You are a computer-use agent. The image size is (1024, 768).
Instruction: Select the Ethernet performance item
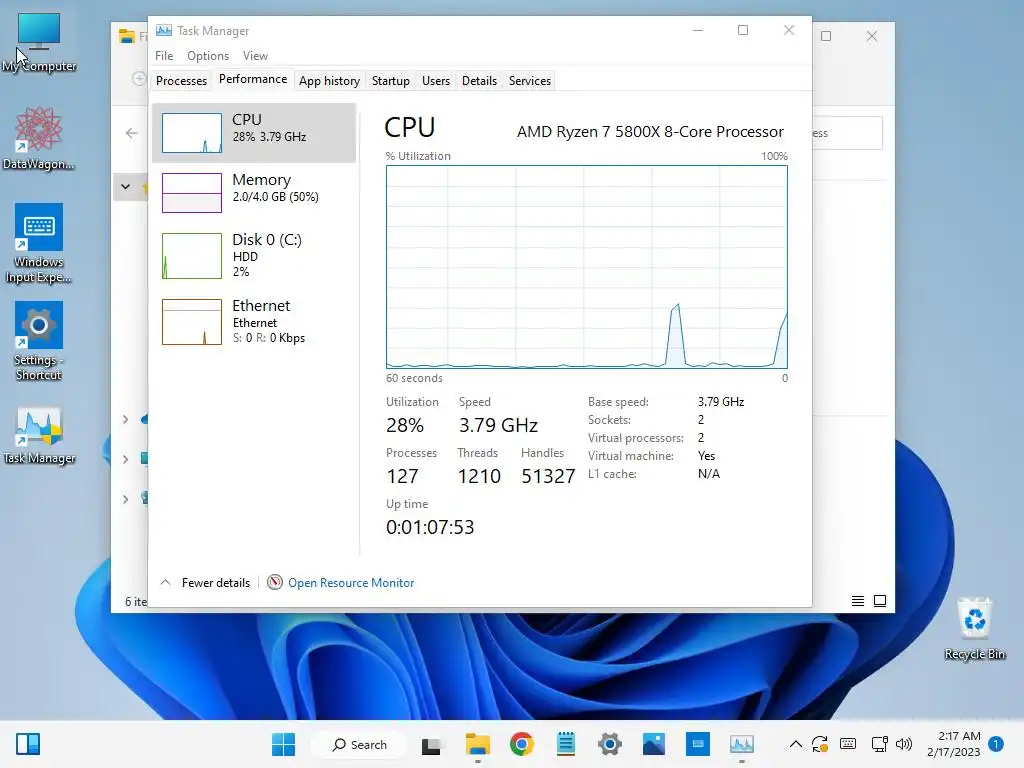[x=254, y=321]
